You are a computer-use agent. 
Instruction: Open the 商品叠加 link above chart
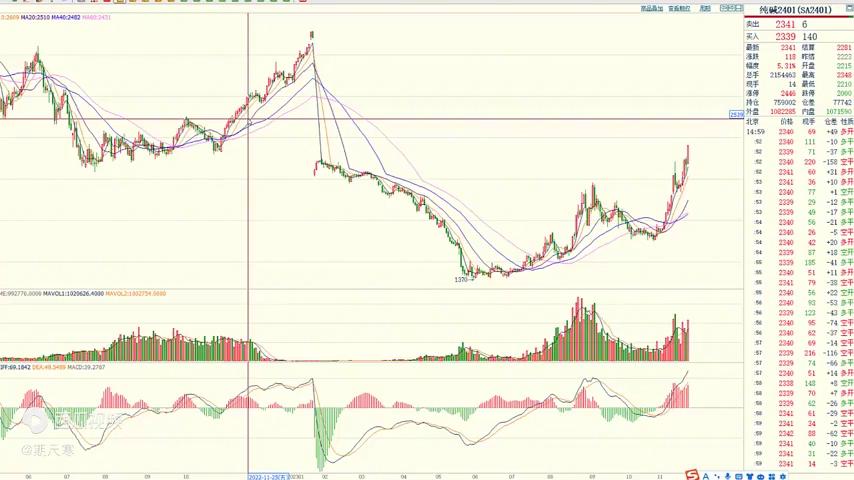(x=651, y=8)
